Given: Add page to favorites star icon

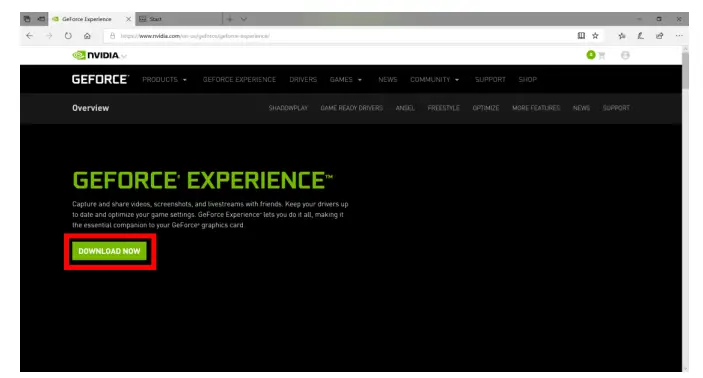Looking at the screenshot, I should click(595, 35).
